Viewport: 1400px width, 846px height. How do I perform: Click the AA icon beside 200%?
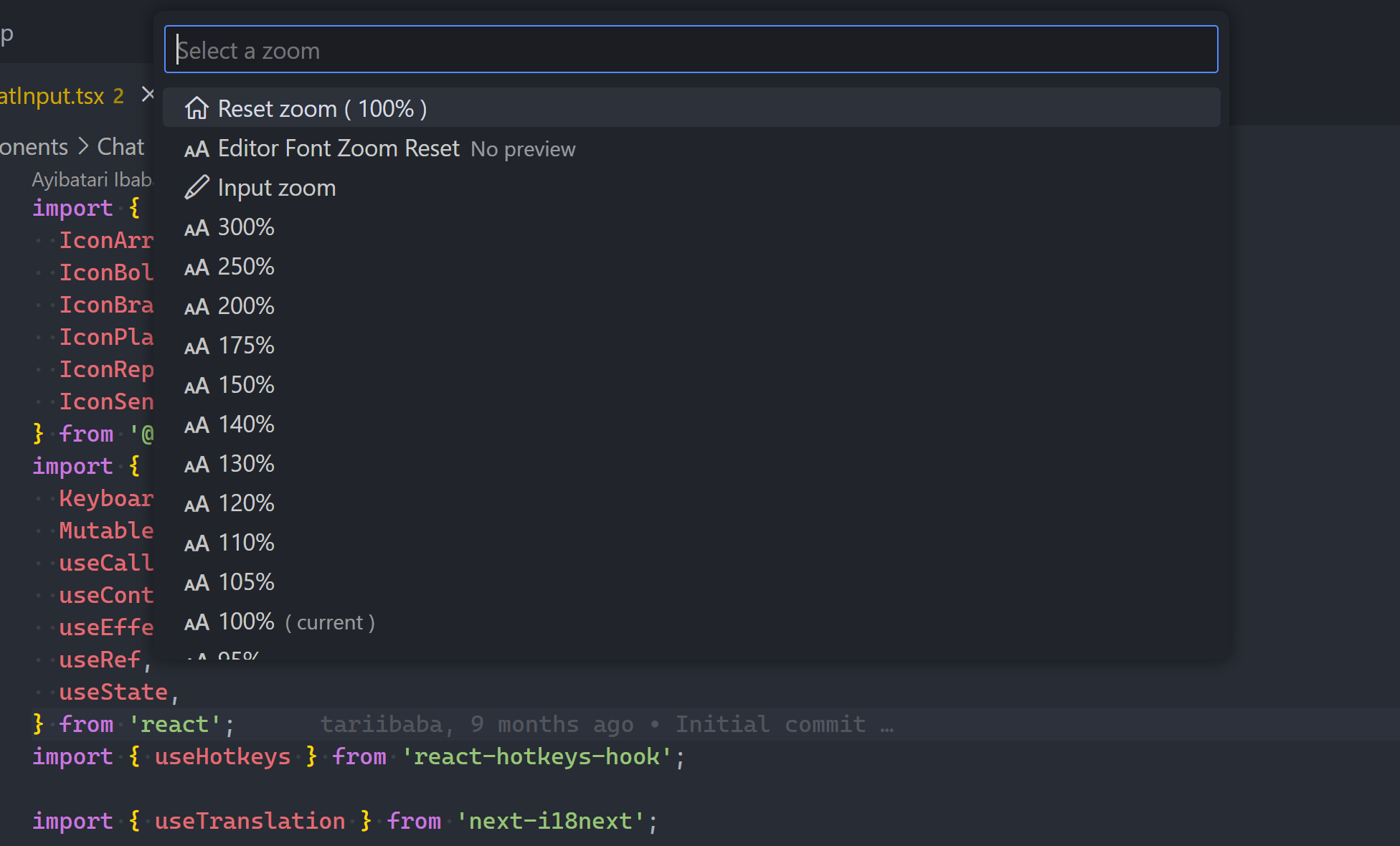point(197,307)
